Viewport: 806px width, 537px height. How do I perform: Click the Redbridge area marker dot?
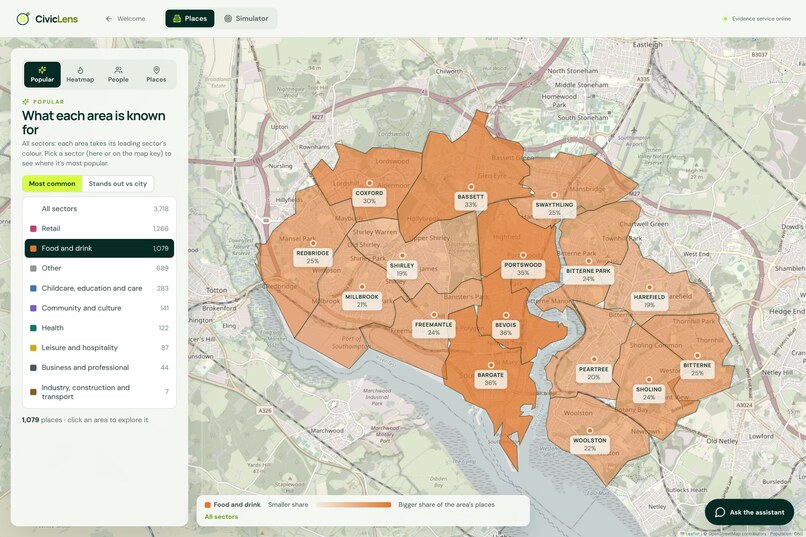(x=313, y=243)
